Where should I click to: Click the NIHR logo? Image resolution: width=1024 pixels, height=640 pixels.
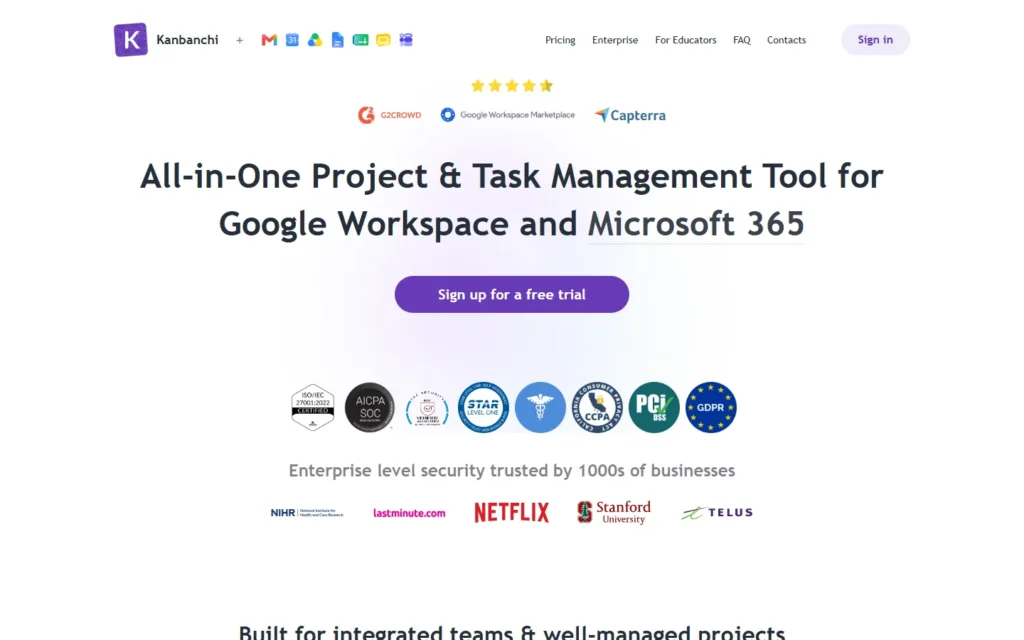[x=307, y=513]
